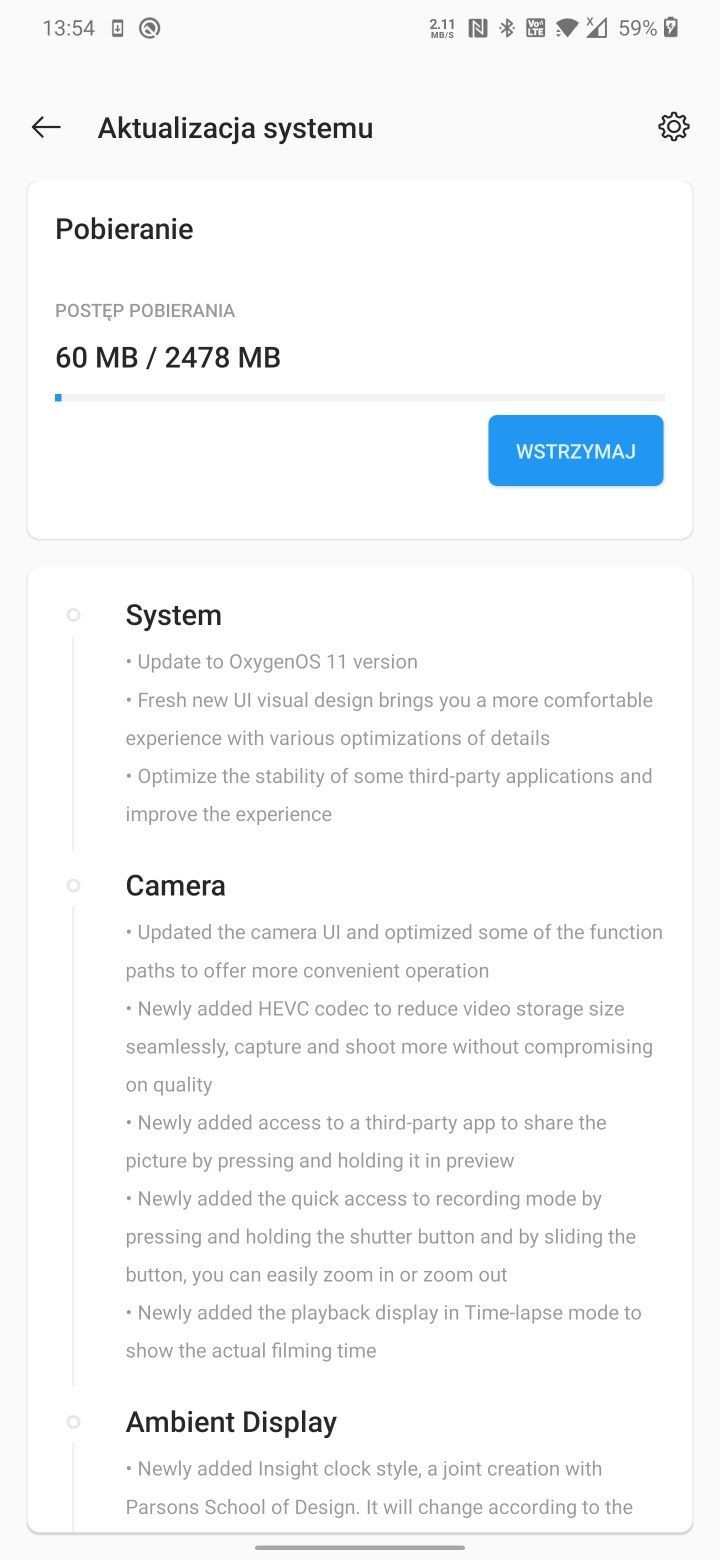The image size is (720, 1560).
Task: Tap the Ambient Display timeline bullet
Action: (x=73, y=1422)
